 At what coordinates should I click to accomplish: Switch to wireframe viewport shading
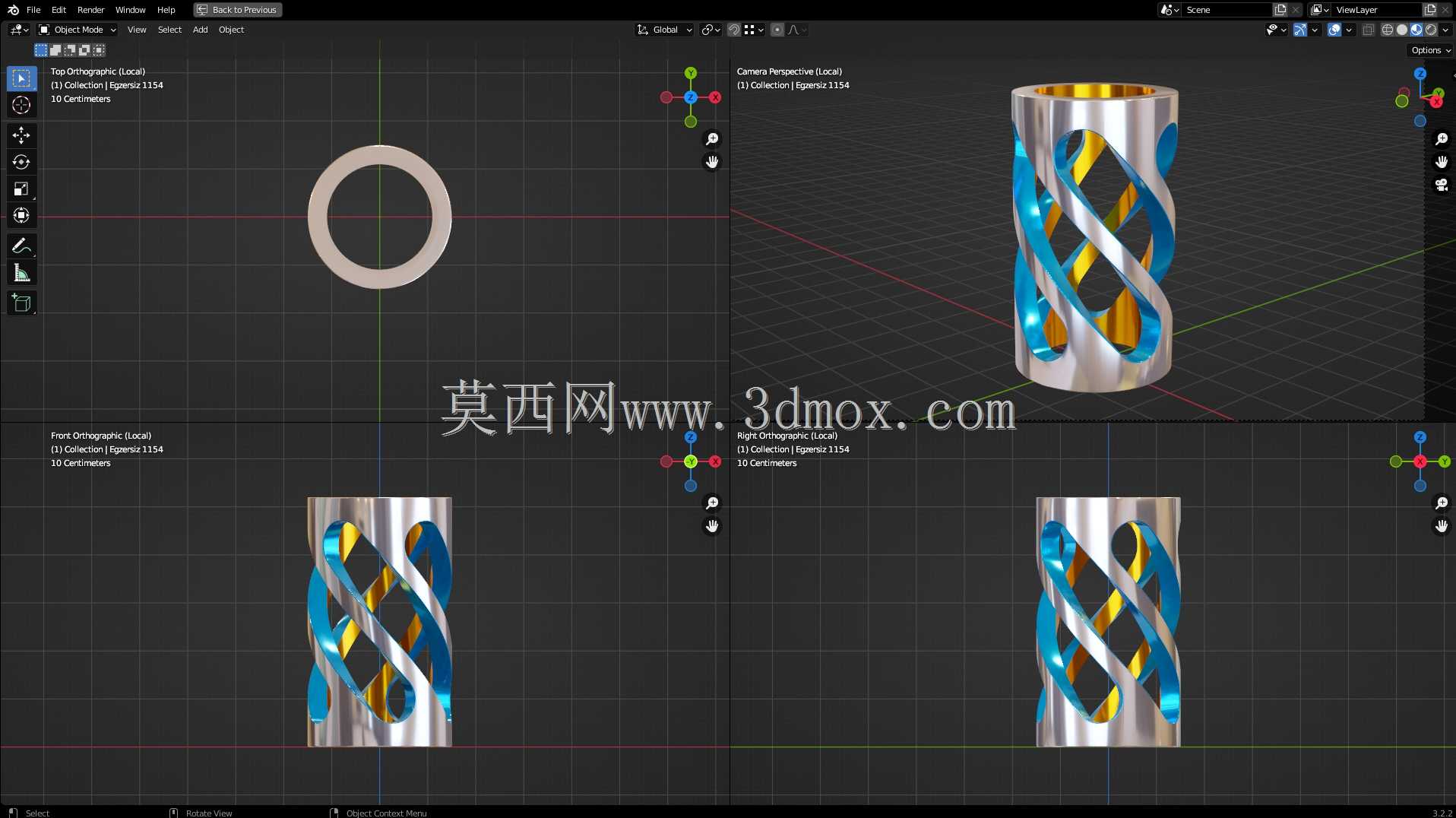click(x=1388, y=30)
